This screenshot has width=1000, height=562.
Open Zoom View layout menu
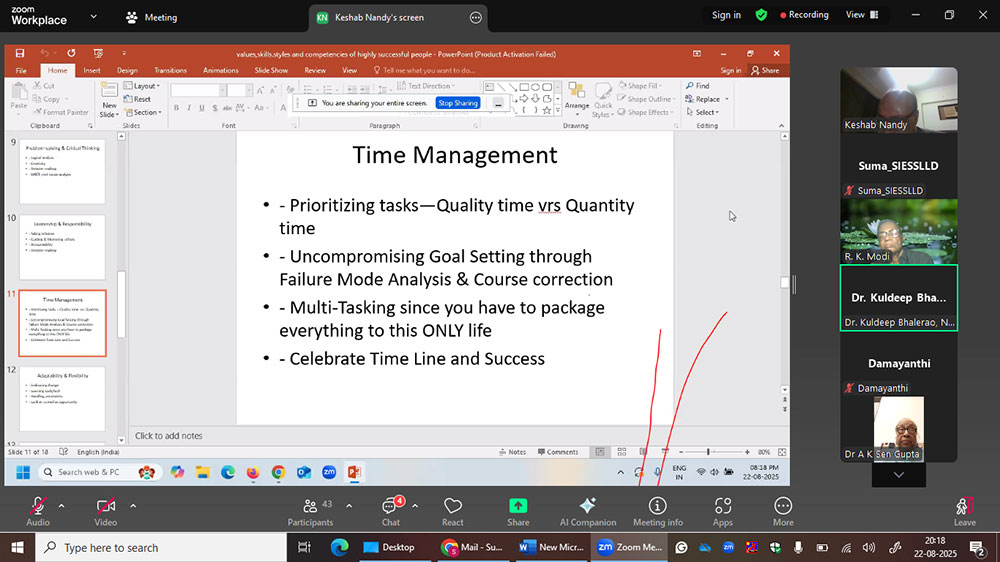click(862, 15)
